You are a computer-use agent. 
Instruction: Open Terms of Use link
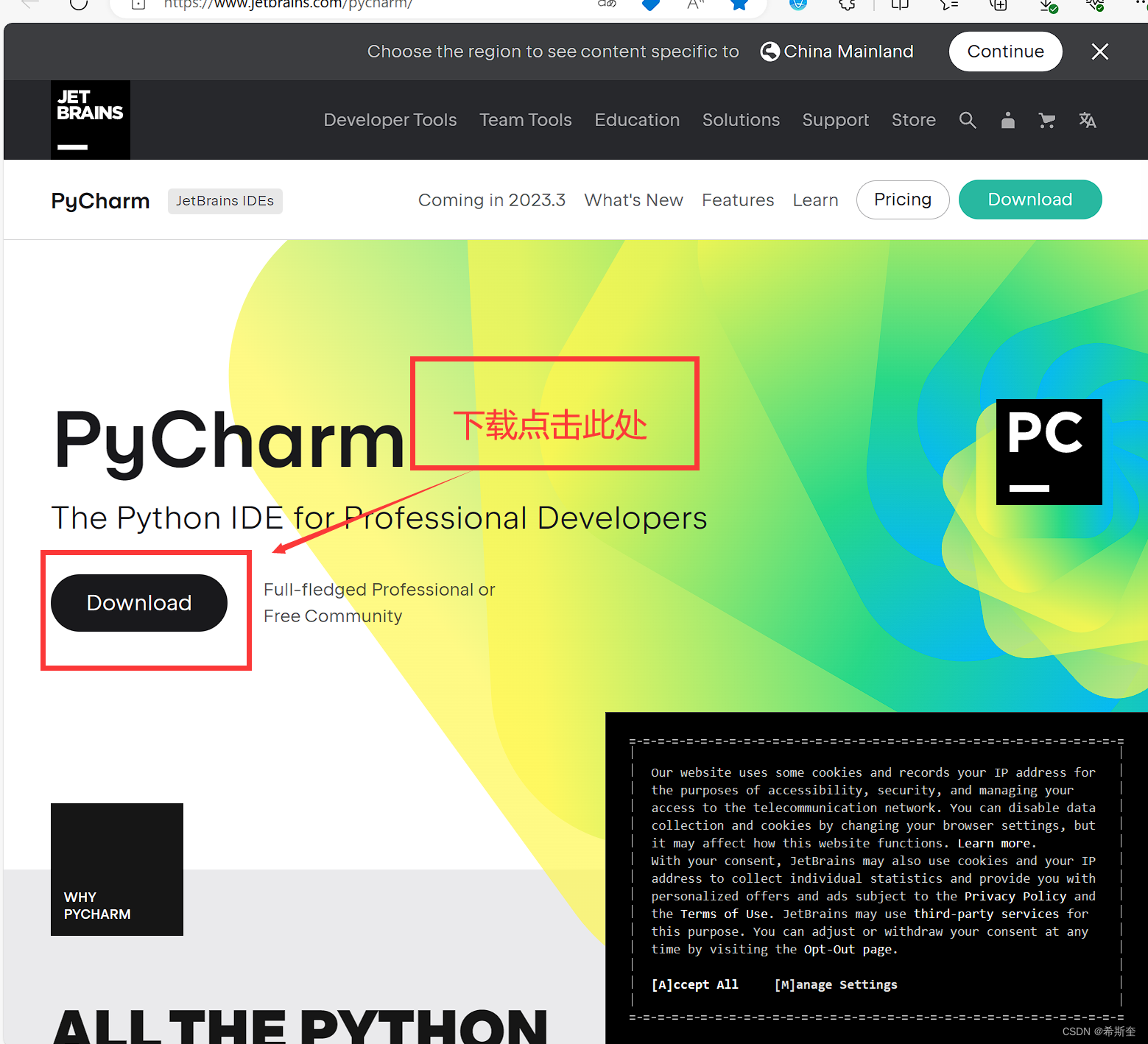(x=724, y=914)
